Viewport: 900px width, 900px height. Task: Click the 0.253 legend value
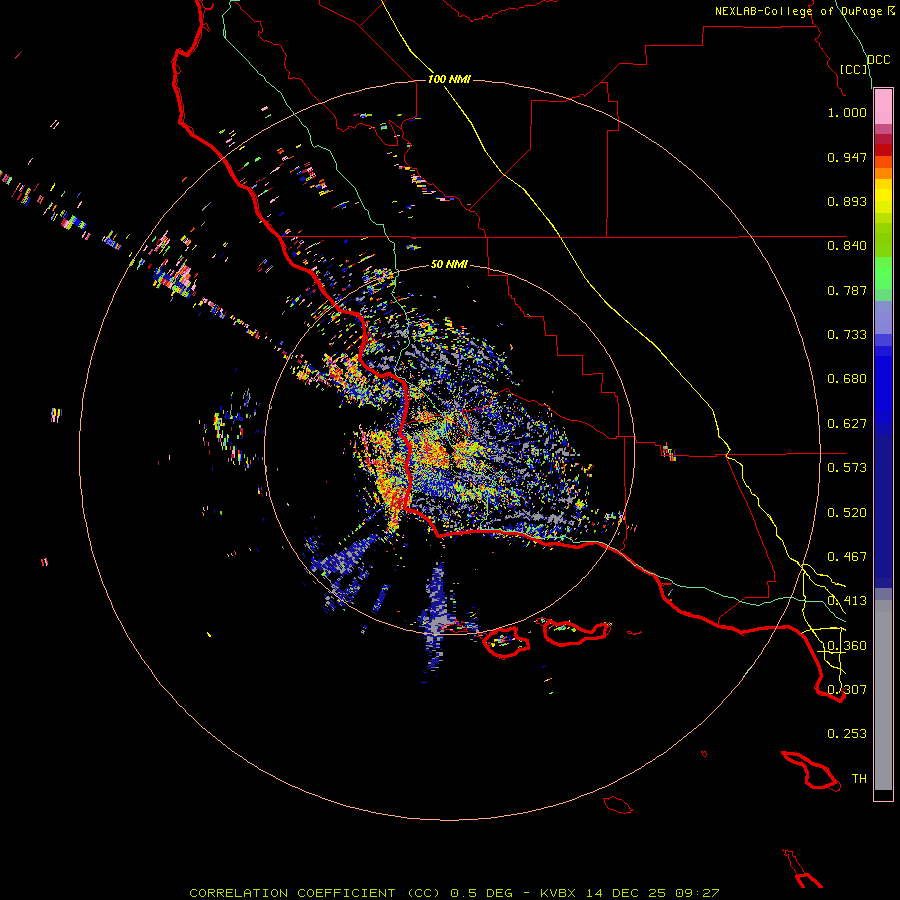coord(847,734)
